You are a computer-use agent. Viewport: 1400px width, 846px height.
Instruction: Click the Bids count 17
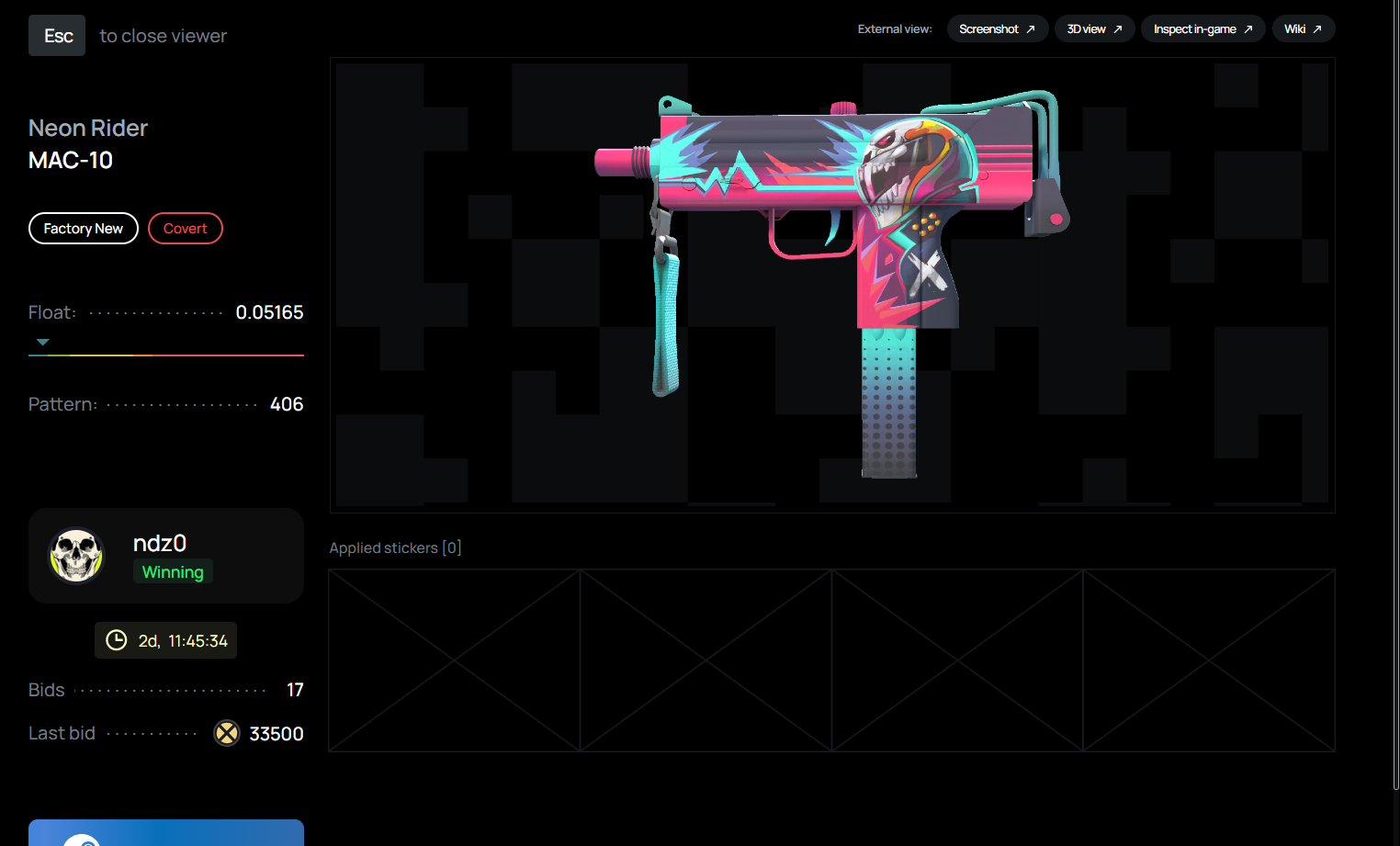coord(295,690)
